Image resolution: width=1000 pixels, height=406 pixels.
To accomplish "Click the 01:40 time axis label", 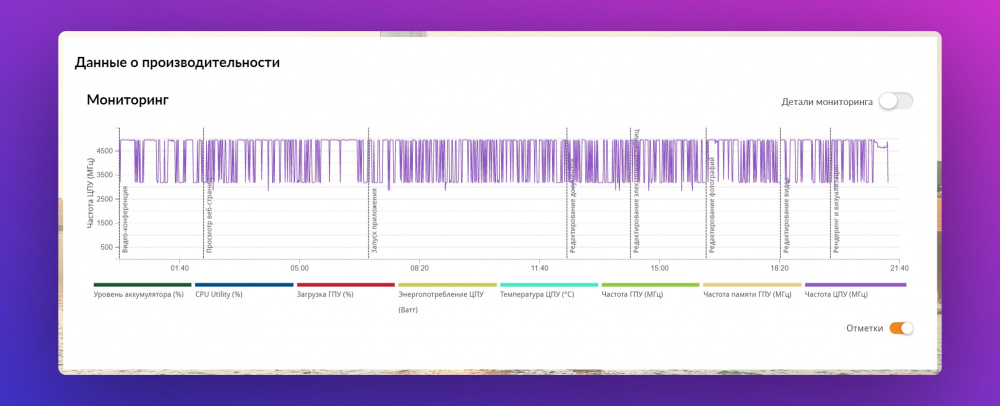I will [x=180, y=269].
